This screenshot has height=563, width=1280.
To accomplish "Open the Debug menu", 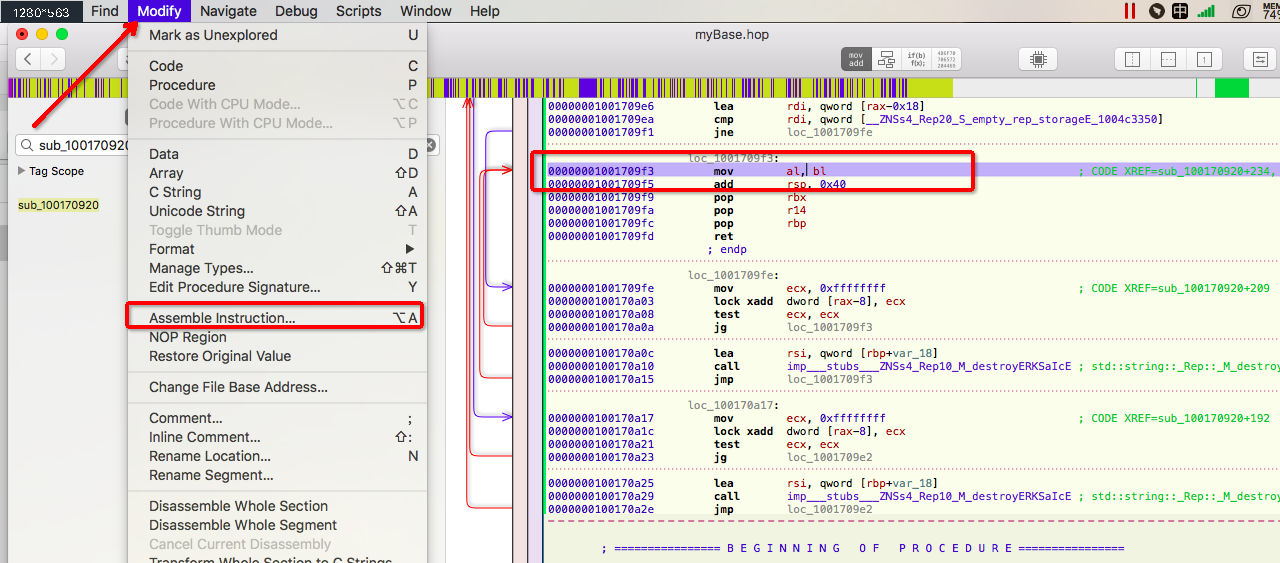I will pos(296,11).
